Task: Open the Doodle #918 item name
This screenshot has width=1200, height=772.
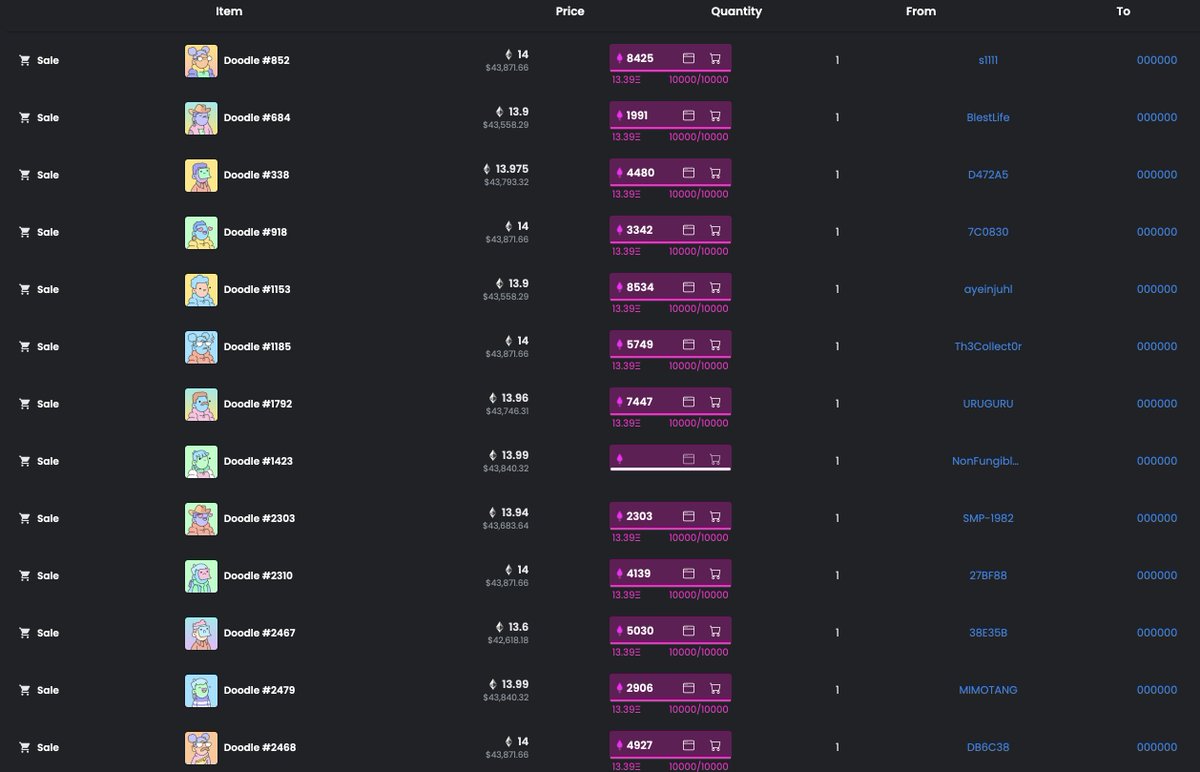Action: pos(255,232)
